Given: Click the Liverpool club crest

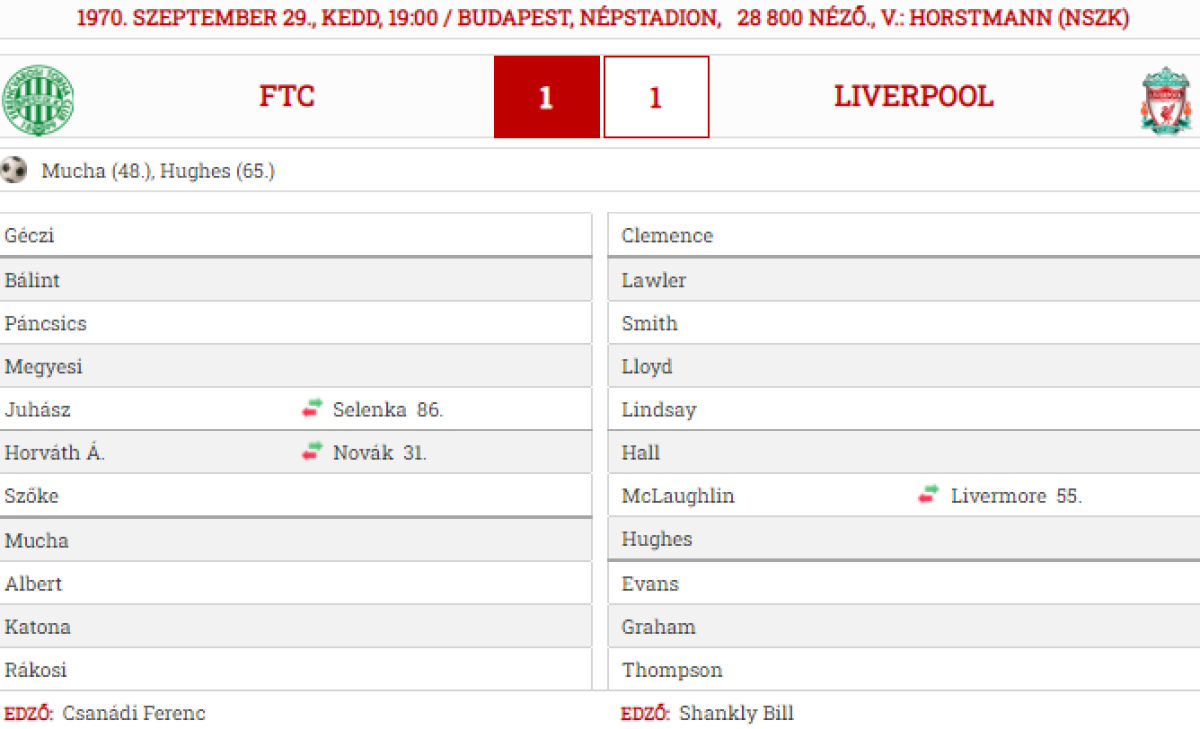Looking at the screenshot, I should (1166, 100).
